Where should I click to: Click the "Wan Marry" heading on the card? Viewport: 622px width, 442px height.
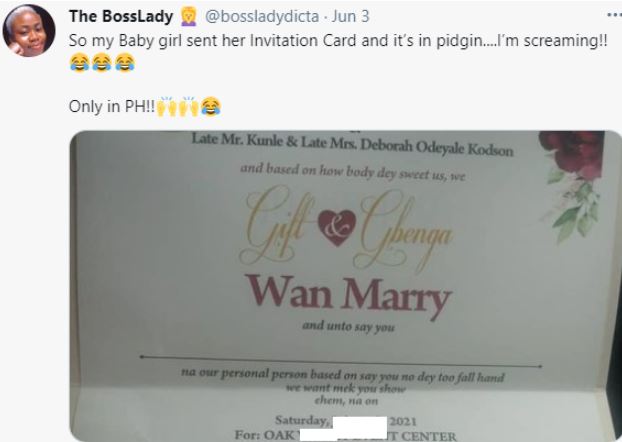pyautogui.click(x=348, y=295)
